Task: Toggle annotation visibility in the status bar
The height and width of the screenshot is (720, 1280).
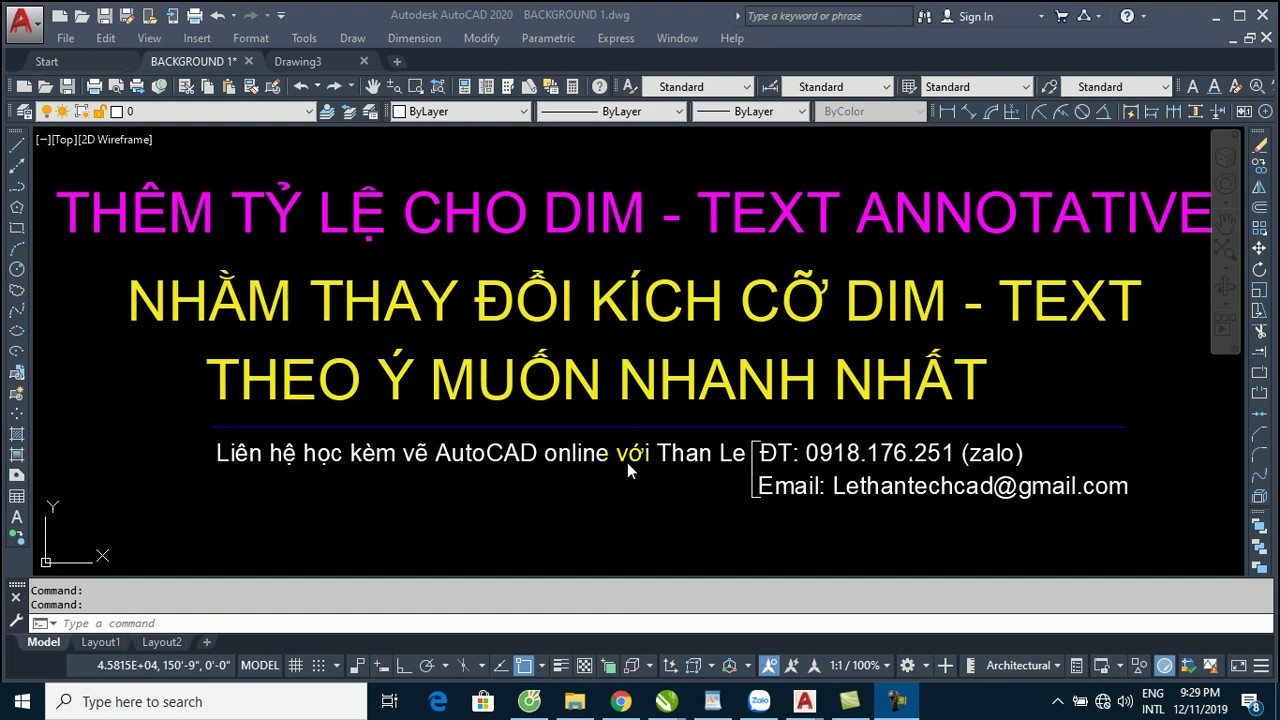Action: (769, 665)
